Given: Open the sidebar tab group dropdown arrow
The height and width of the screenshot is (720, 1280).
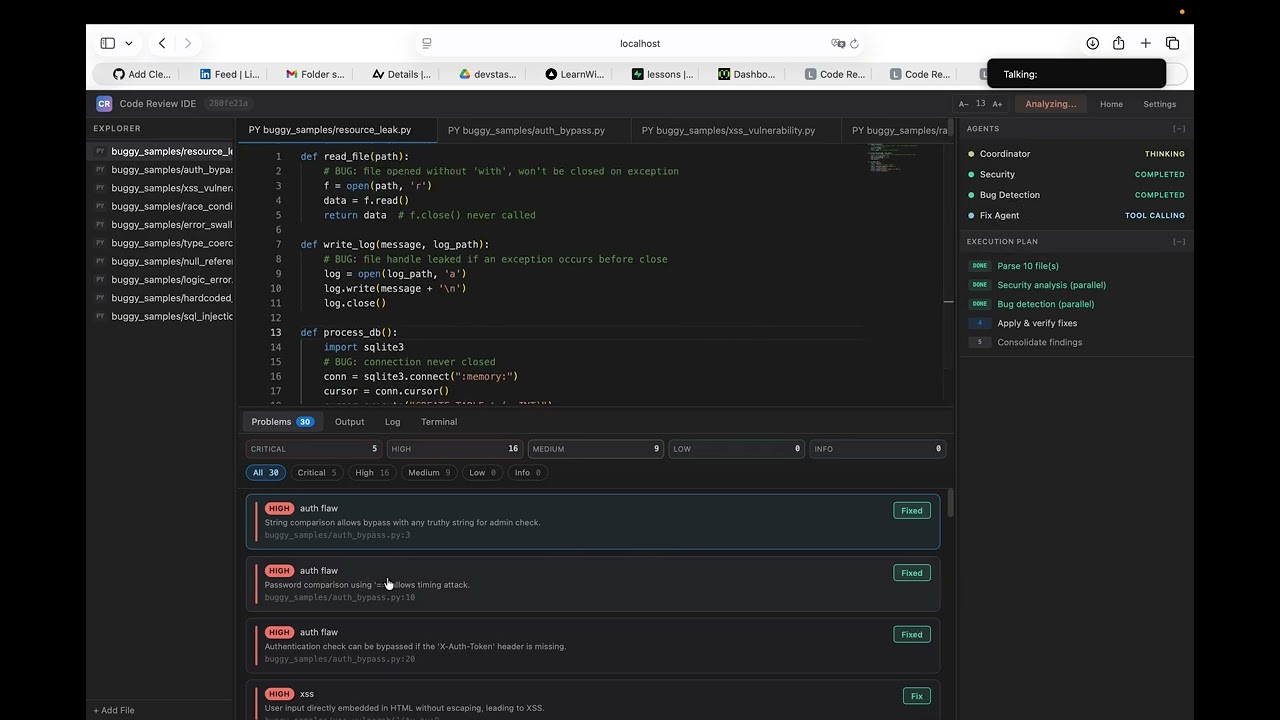Looking at the screenshot, I should tap(129, 43).
